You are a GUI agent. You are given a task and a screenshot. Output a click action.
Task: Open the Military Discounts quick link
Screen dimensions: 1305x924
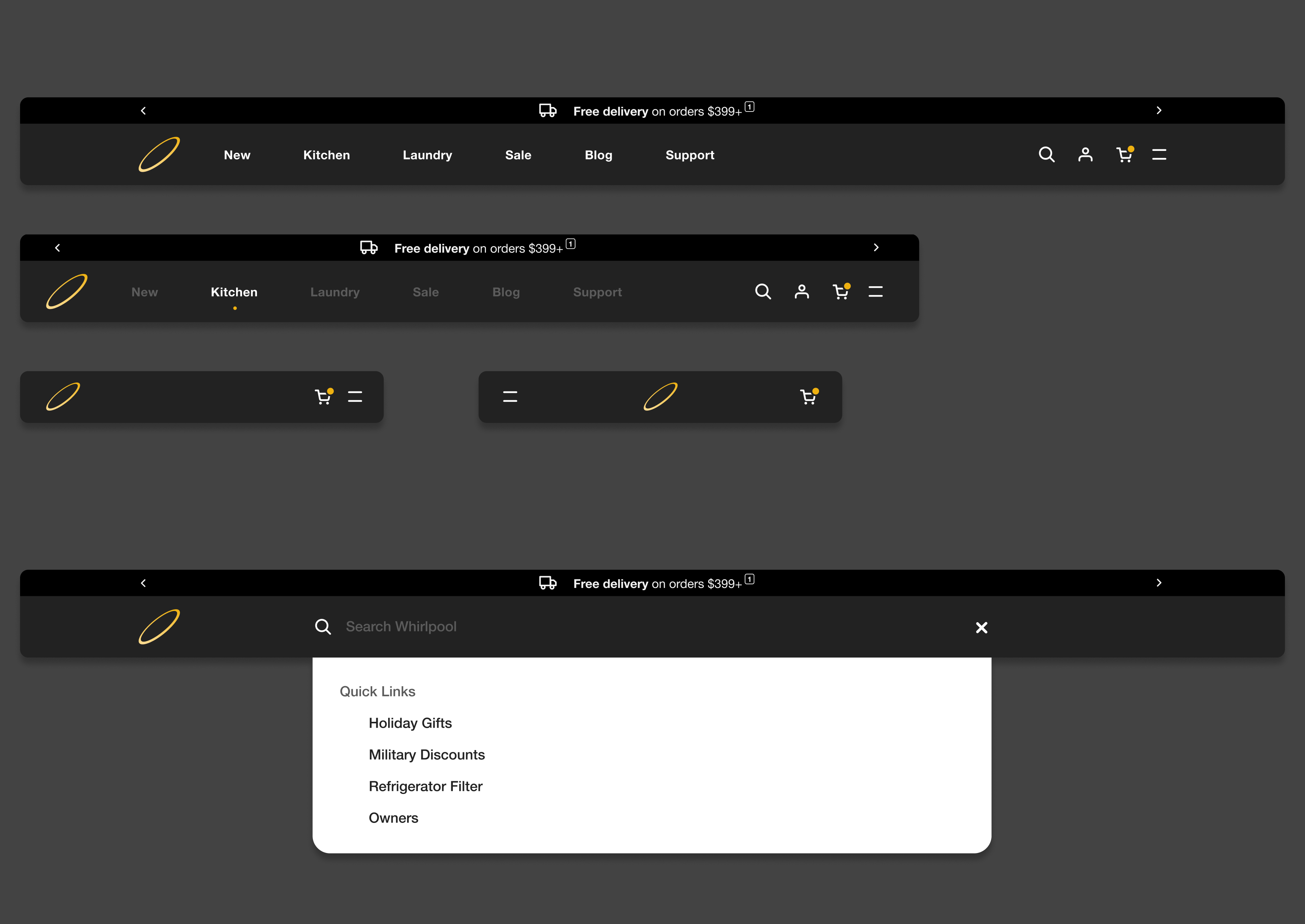pos(427,755)
